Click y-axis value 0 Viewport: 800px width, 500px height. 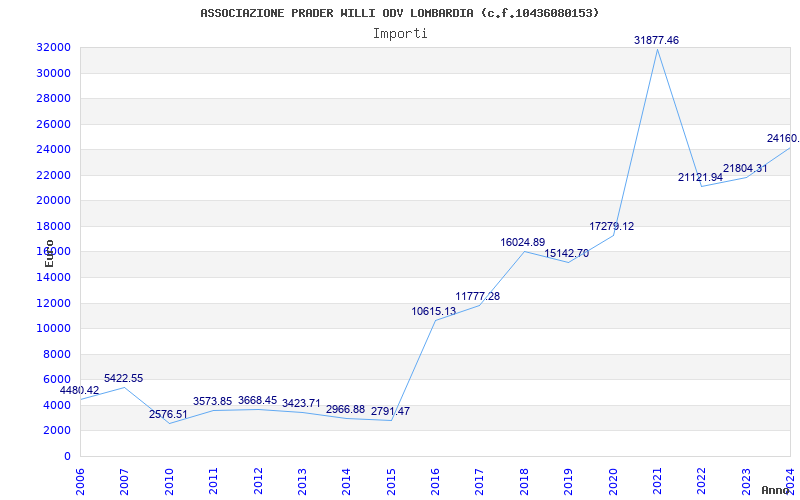tap(67, 456)
